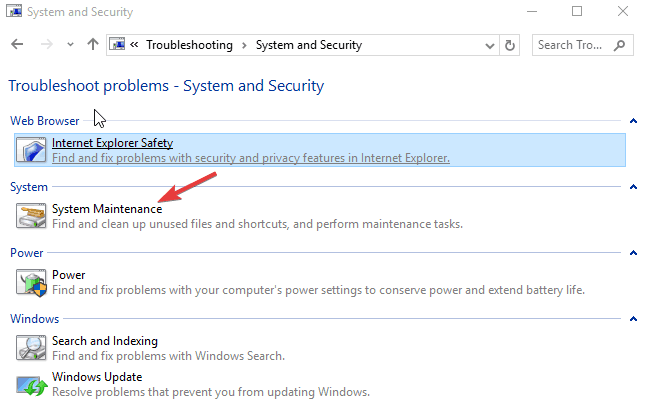Image resolution: width=645 pixels, height=411 pixels.
Task: Open the address bar history dropdown
Action: (x=490, y=45)
